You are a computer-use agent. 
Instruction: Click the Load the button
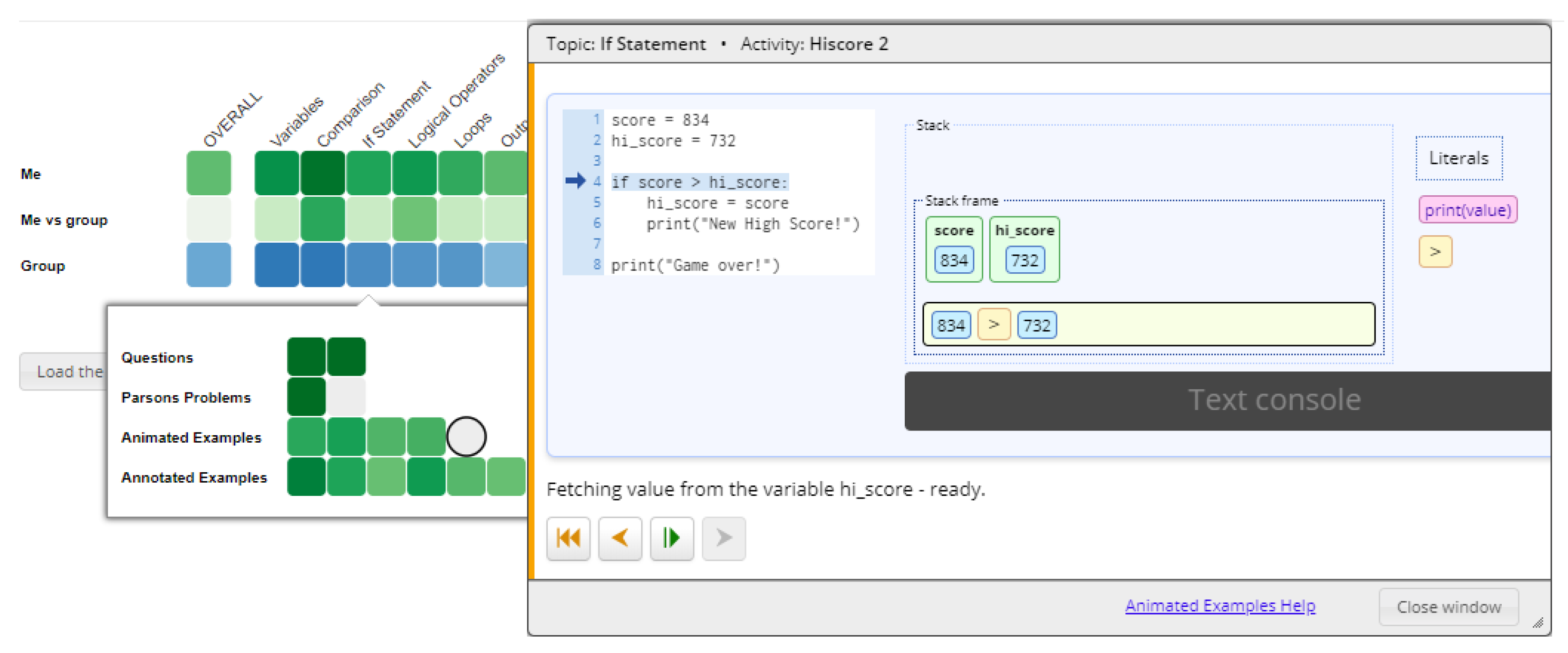pyautogui.click(x=64, y=371)
